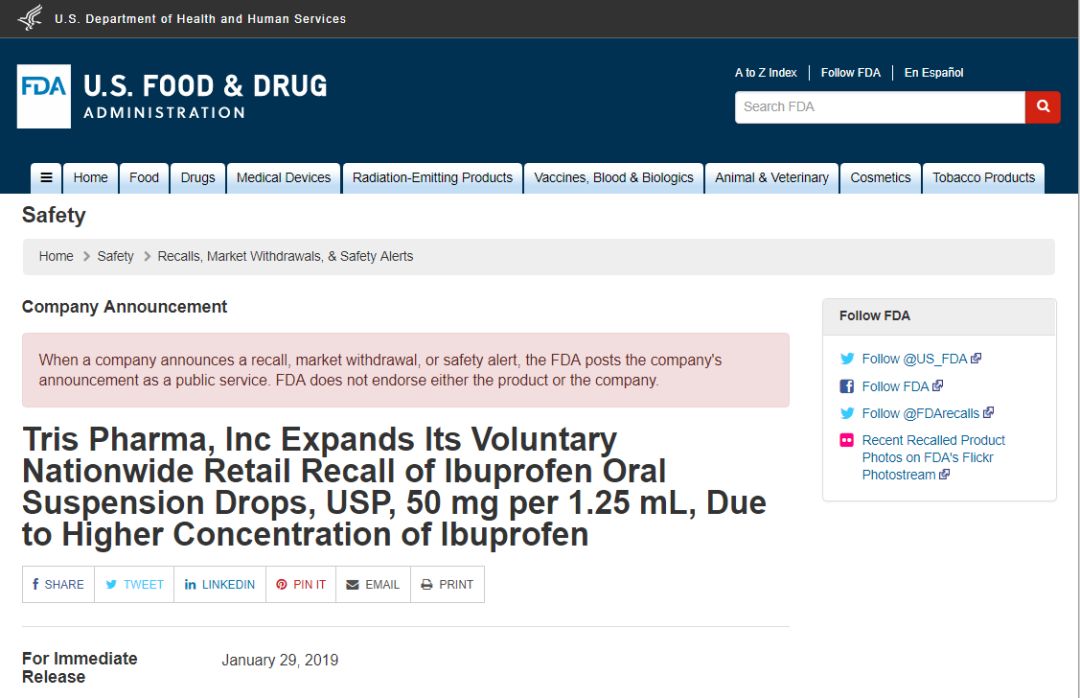Click the Follow FDA sidebar panel heading
The image size is (1080, 698).
874,316
